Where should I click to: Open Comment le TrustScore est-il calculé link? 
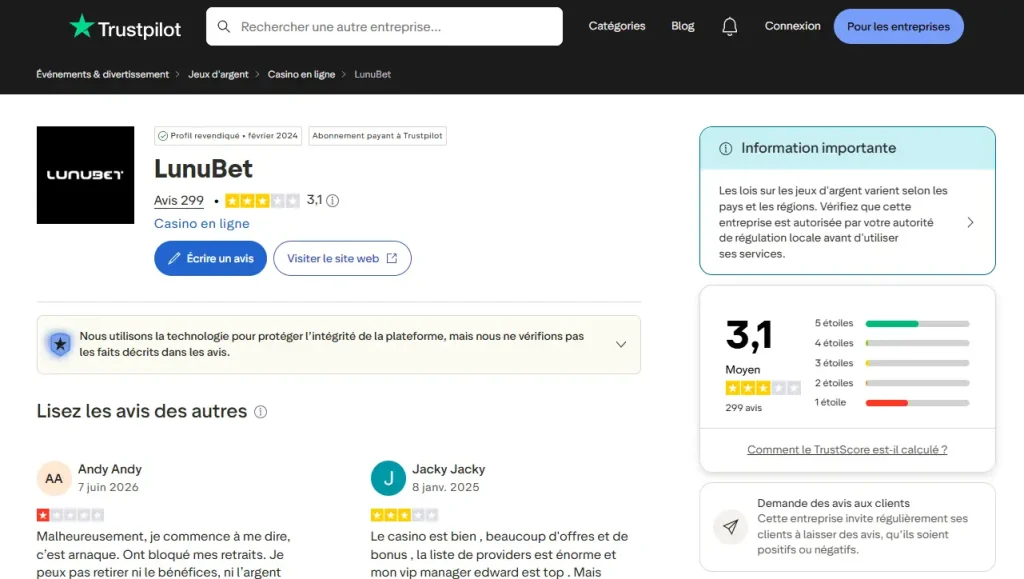[847, 450]
